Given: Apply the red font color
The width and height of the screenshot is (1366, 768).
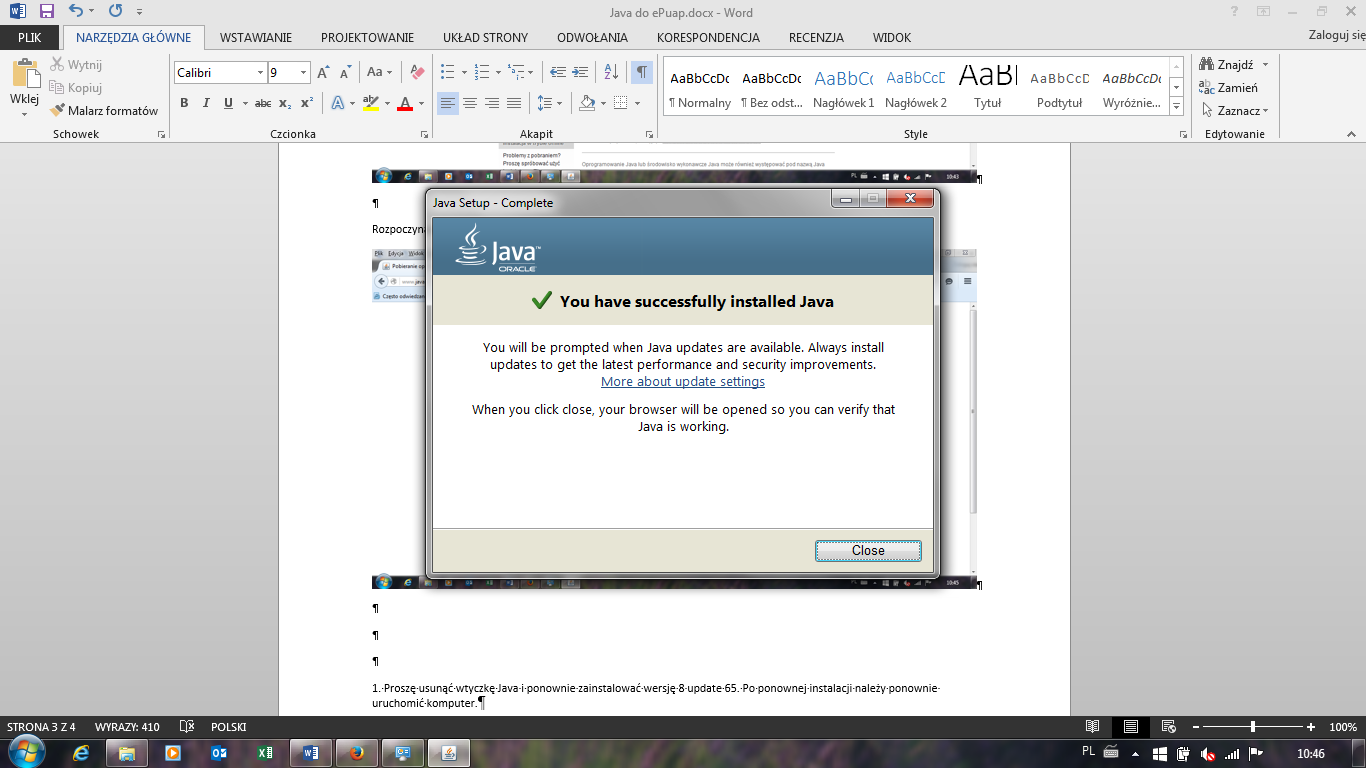Looking at the screenshot, I should [x=405, y=103].
